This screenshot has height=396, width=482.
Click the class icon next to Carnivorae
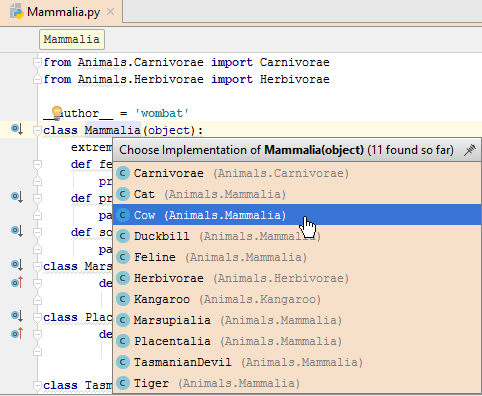[123, 173]
